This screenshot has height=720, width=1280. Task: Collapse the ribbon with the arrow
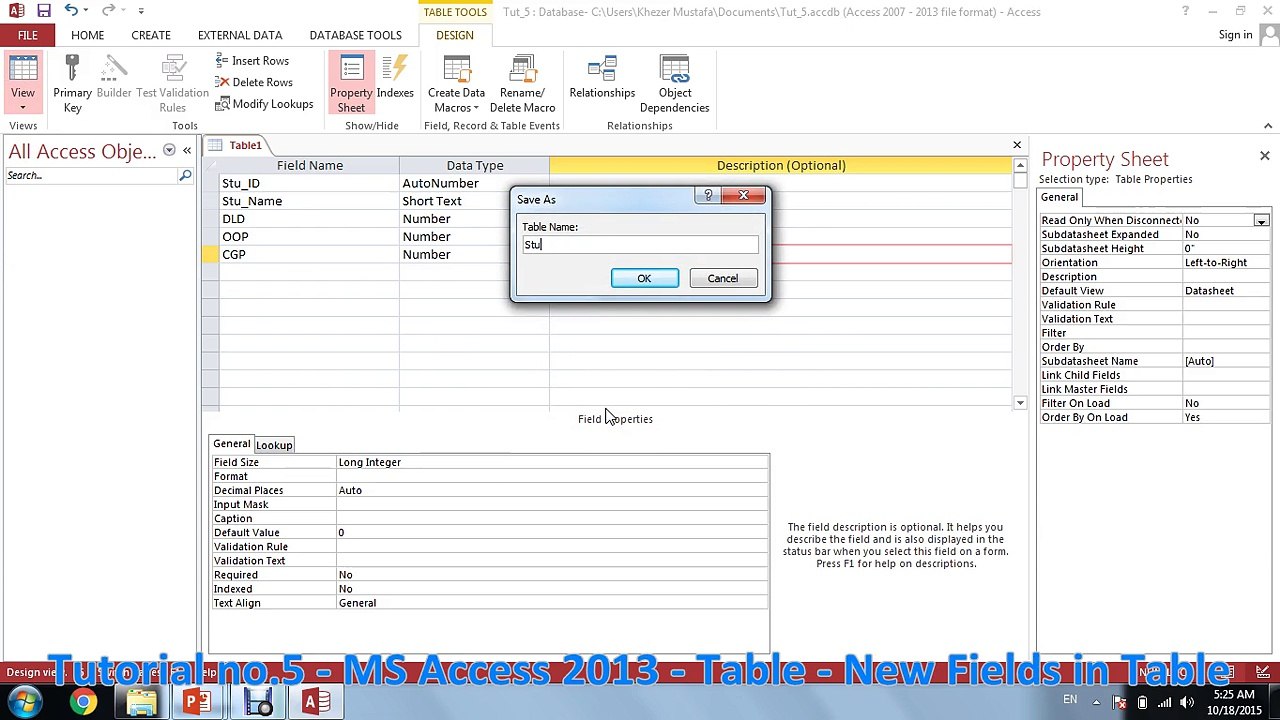coord(1268,126)
